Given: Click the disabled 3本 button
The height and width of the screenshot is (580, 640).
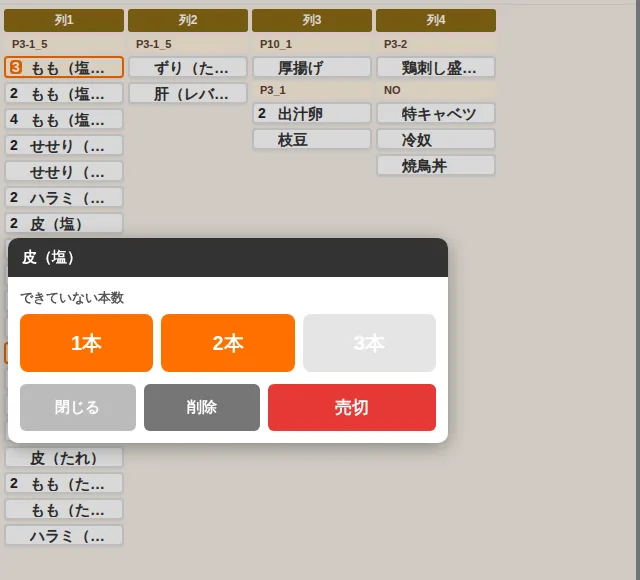Looking at the screenshot, I should pos(369,343).
